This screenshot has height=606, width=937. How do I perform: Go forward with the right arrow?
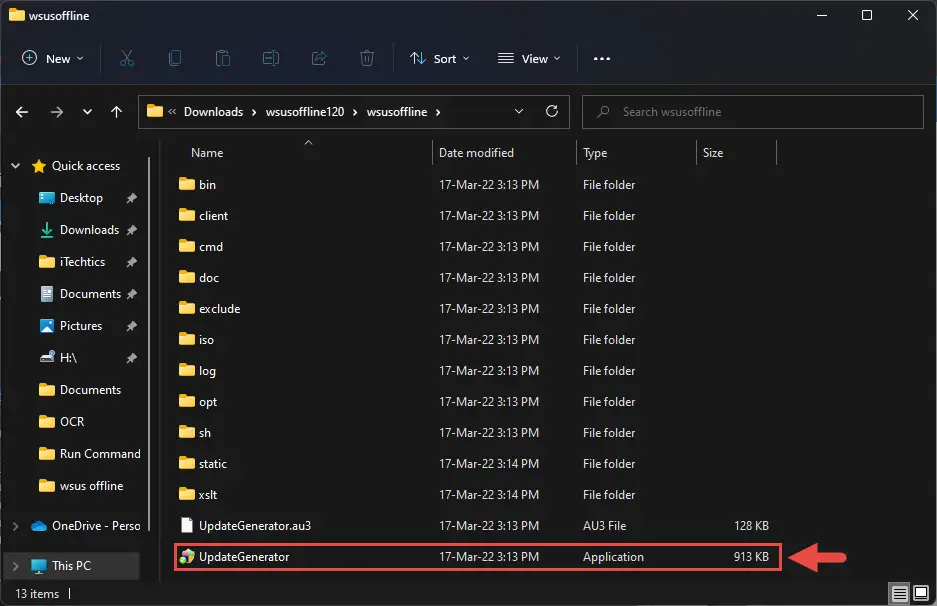click(57, 112)
